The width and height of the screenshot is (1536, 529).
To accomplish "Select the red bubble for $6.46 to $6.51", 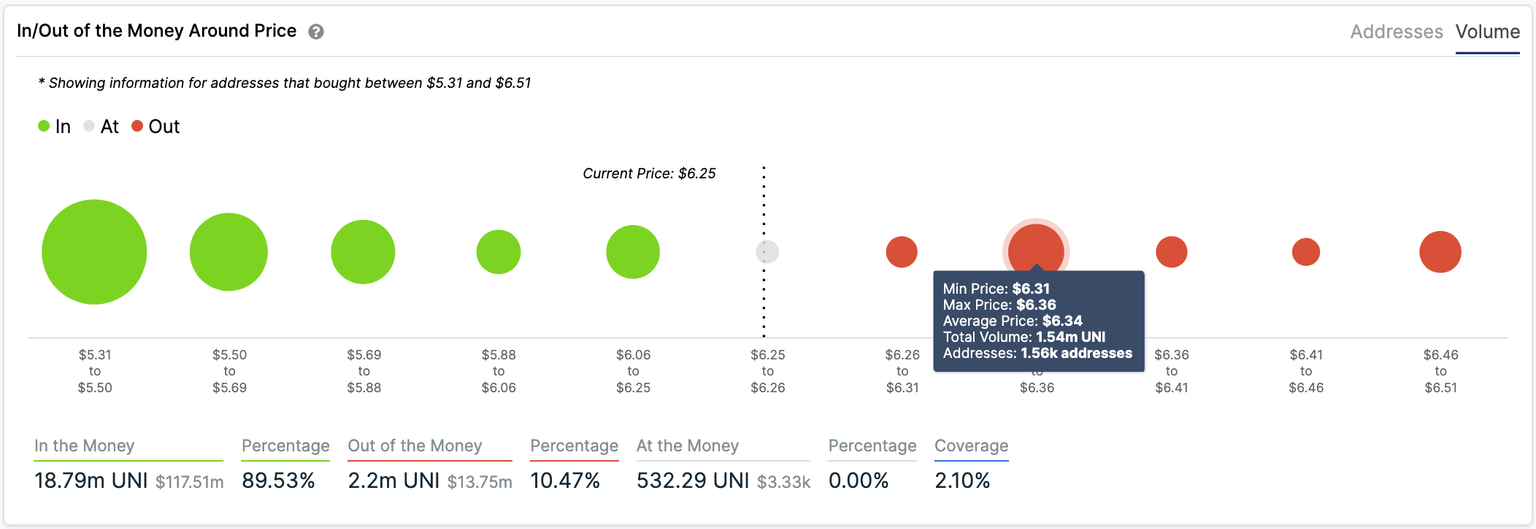I will 1440,252.
